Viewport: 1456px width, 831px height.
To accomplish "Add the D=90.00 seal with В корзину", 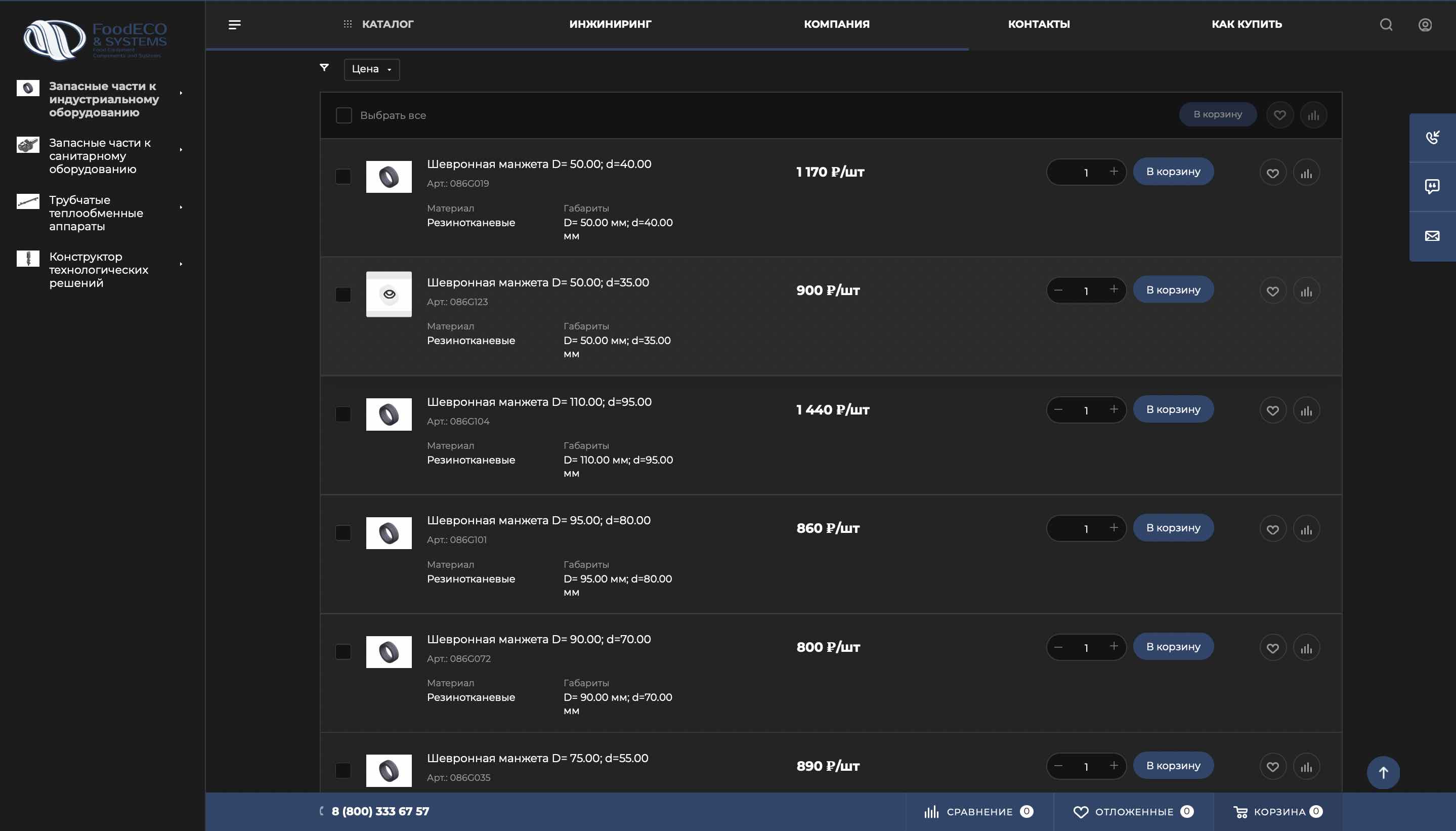I will (x=1173, y=647).
